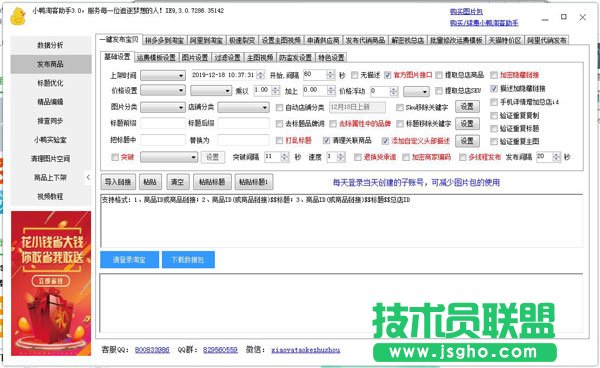Screen dimensions: 600x368
Task: Uncheck the 官方图片接口 checkbox
Action: pyautogui.click(x=387, y=75)
